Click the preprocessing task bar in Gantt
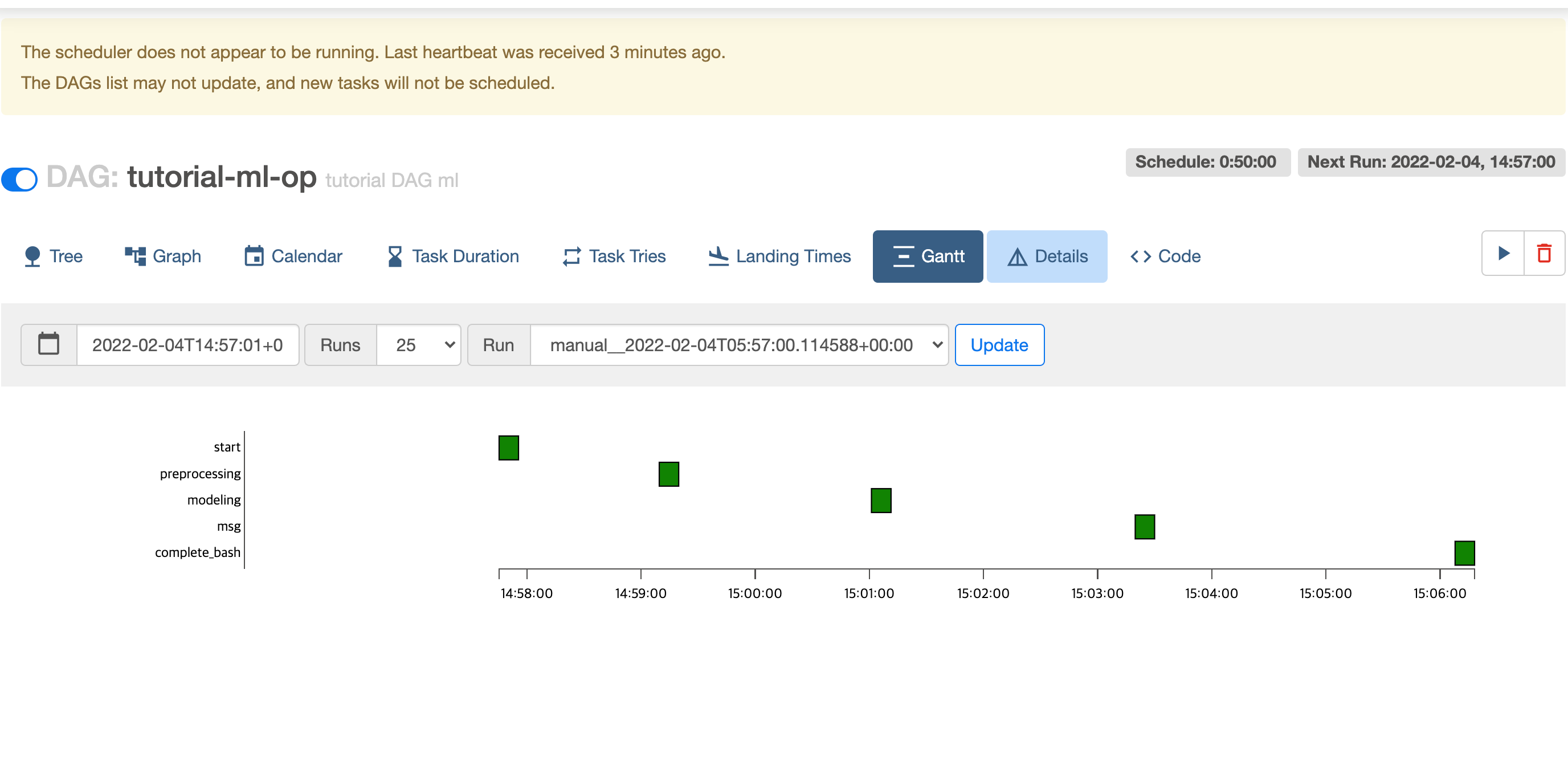Image resolution: width=1568 pixels, height=781 pixels. coord(668,474)
